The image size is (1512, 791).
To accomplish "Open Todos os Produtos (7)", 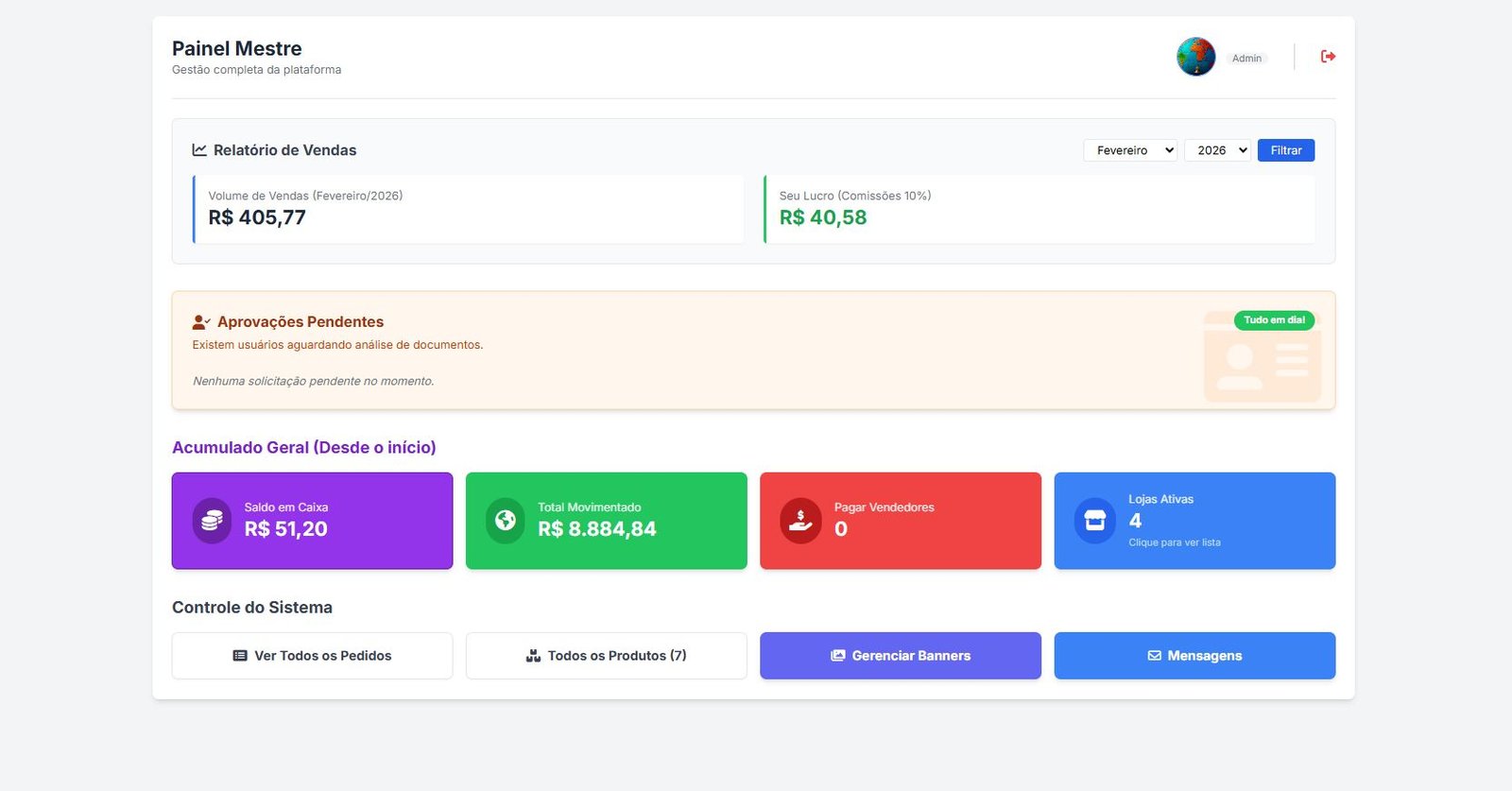I will click(x=606, y=656).
